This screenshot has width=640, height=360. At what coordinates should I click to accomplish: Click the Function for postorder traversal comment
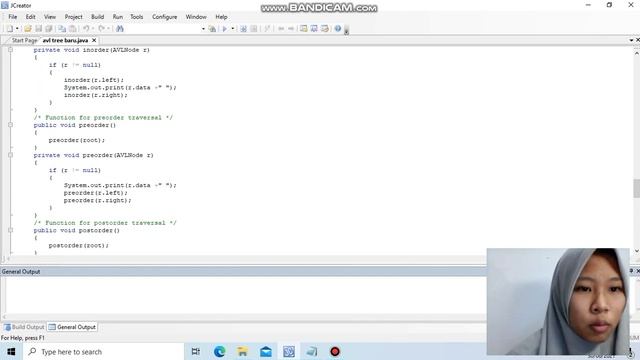coord(105,223)
